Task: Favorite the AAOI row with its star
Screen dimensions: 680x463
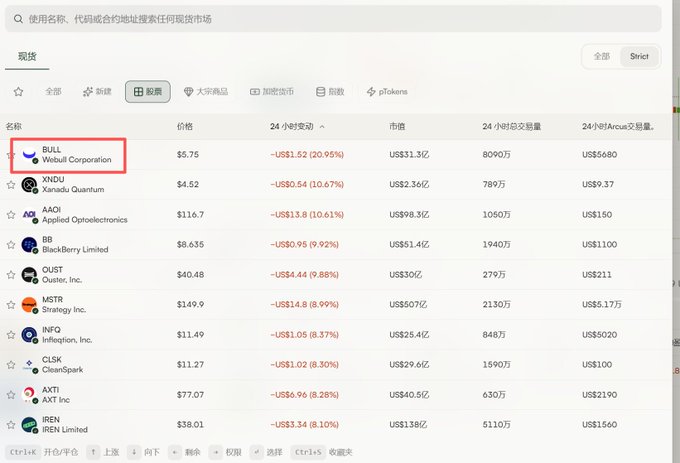Action: 11,215
